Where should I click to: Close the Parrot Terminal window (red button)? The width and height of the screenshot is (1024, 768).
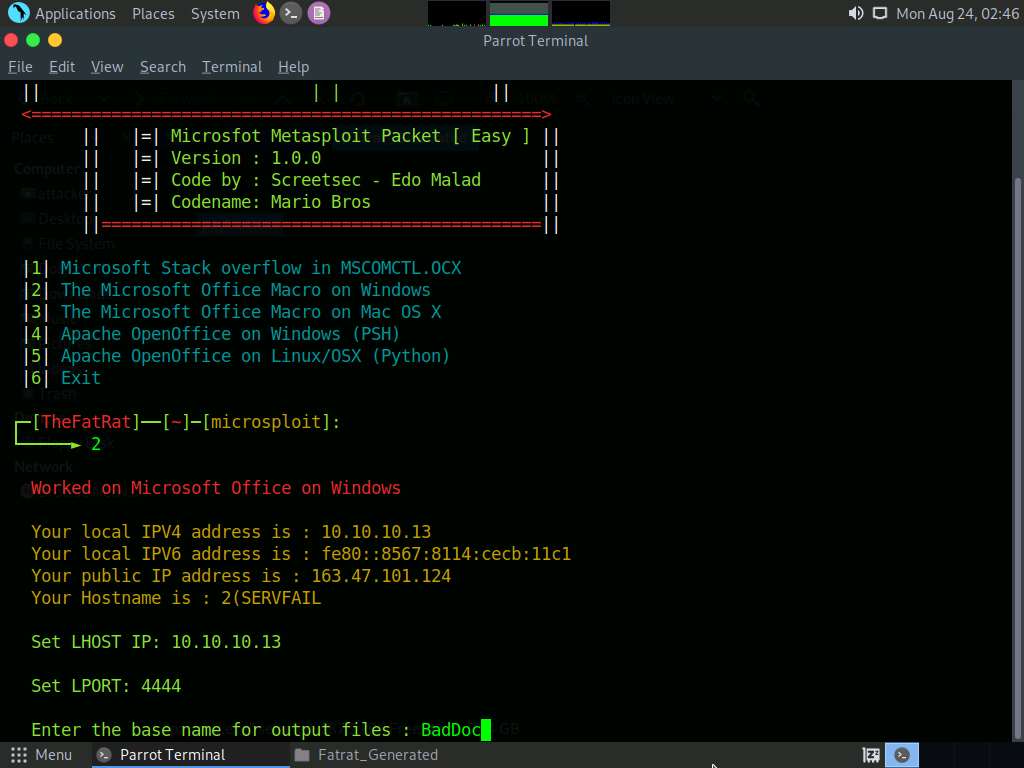[x=11, y=40]
